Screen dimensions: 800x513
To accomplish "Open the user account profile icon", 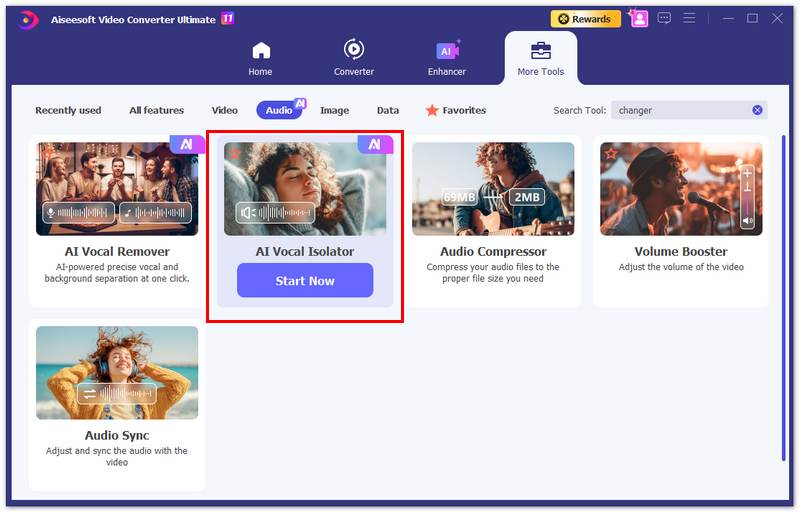I will (639, 18).
